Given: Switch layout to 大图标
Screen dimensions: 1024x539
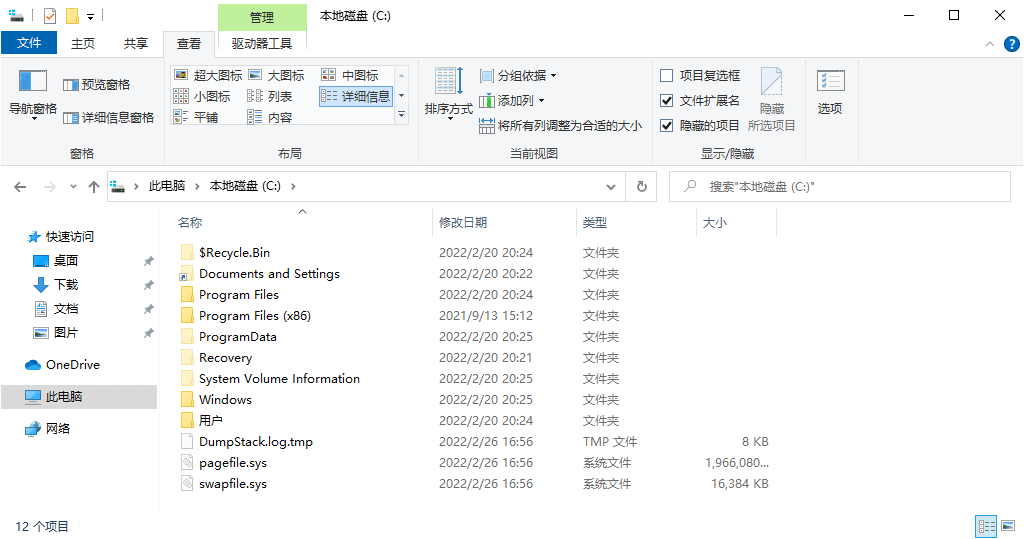Looking at the screenshot, I should 276,76.
